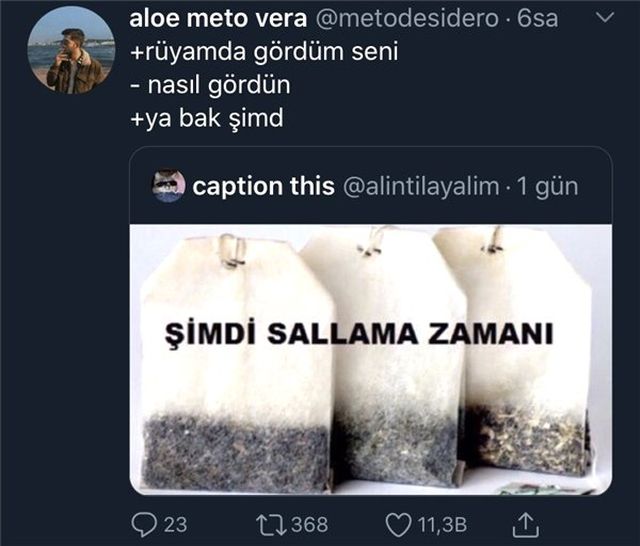640x546 pixels.
Task: Click the ŞİMDİ SALLAMA ZAMANI caption text
Action: (359, 336)
